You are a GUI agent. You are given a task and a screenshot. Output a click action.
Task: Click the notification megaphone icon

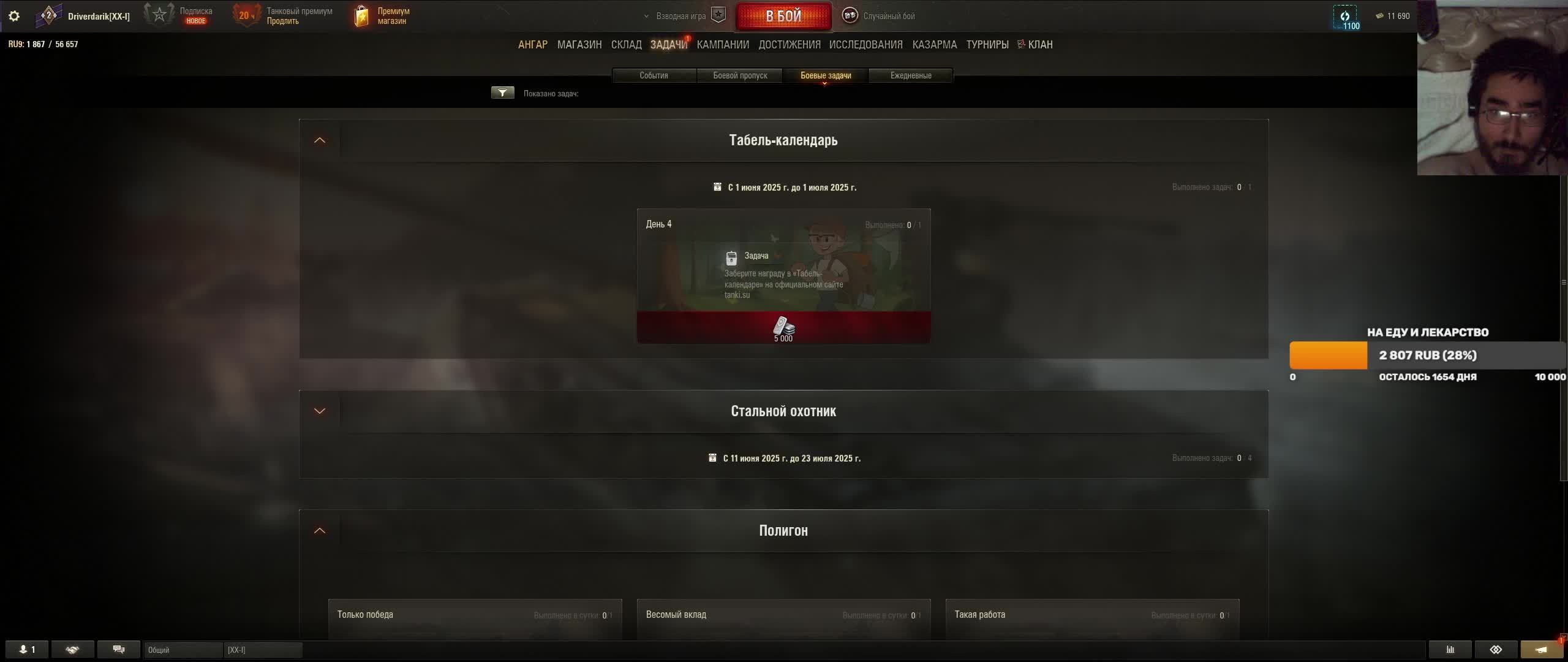pyautogui.click(x=1542, y=649)
